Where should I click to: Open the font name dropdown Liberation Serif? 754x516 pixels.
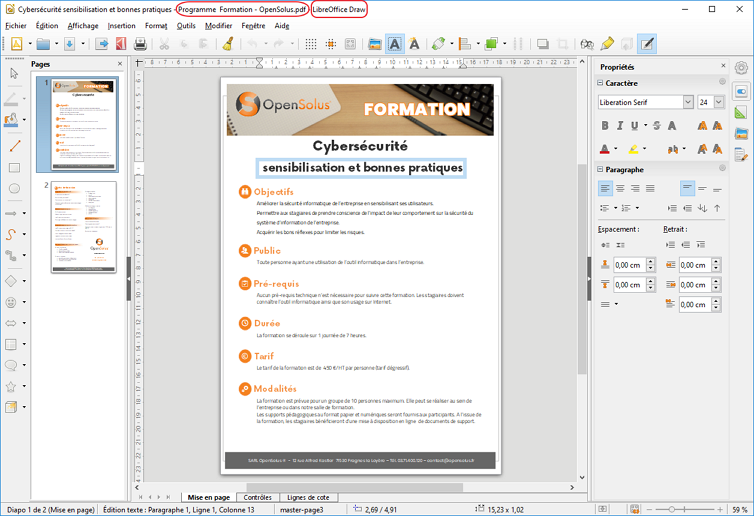(x=688, y=102)
